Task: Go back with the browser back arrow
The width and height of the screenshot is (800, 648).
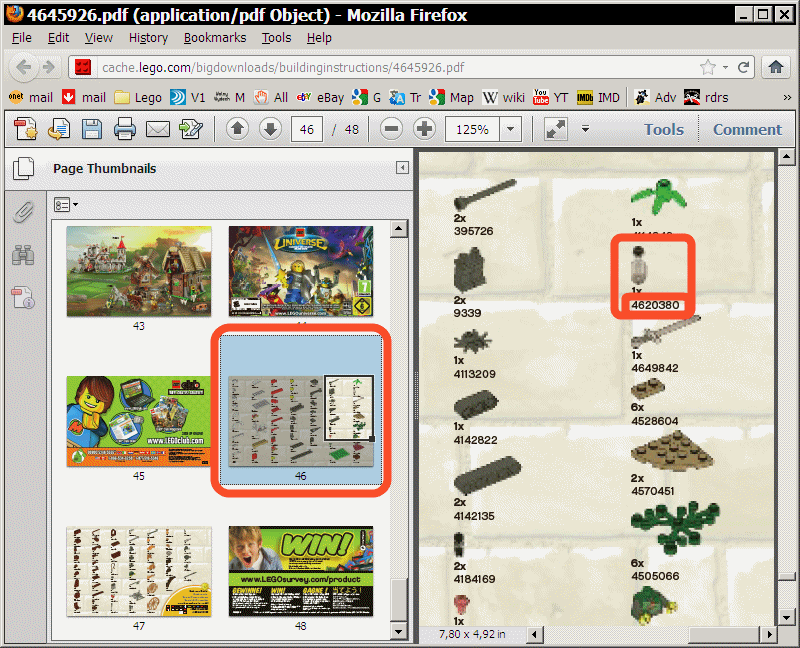Action: click(23, 67)
